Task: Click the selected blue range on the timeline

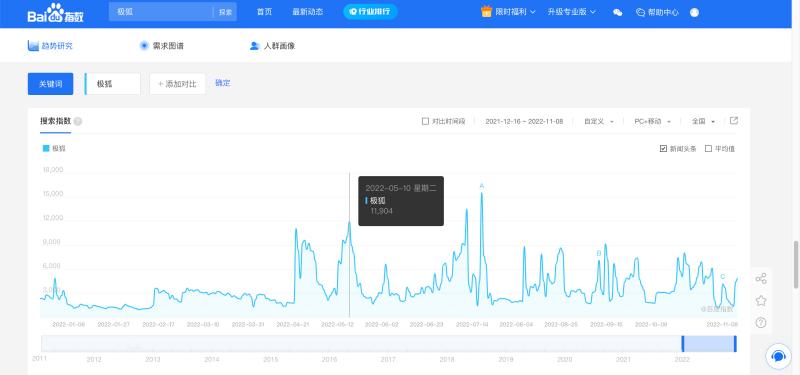Action: 709,343
